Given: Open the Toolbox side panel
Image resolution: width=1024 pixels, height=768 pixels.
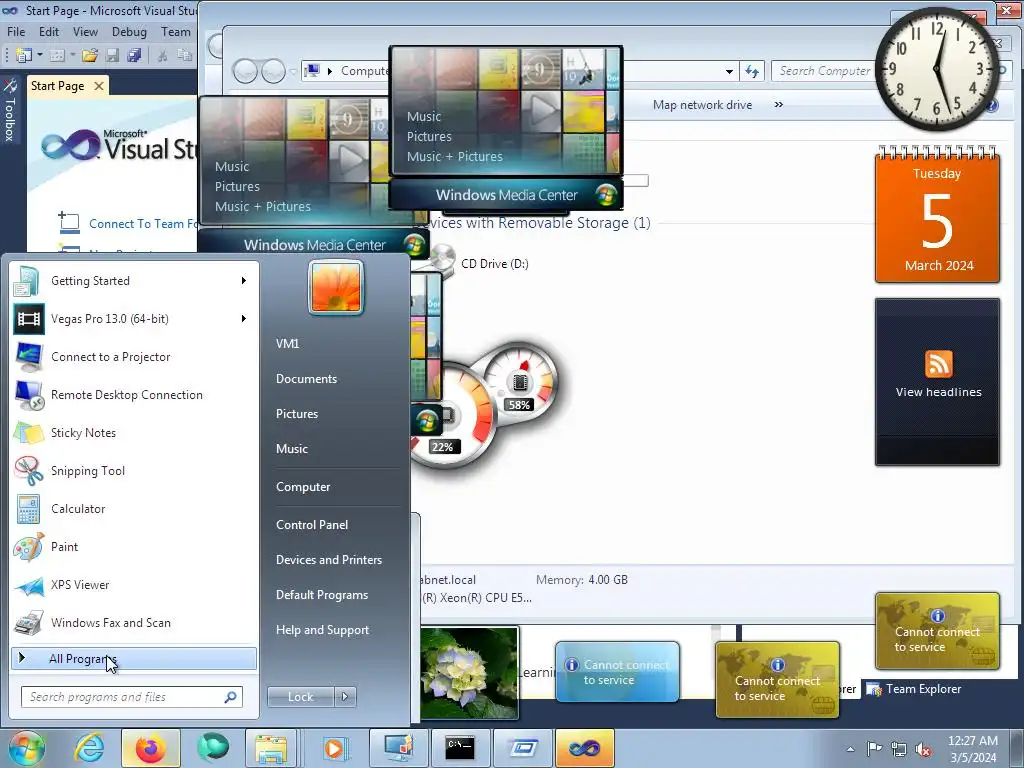Looking at the screenshot, I should click(x=9, y=111).
